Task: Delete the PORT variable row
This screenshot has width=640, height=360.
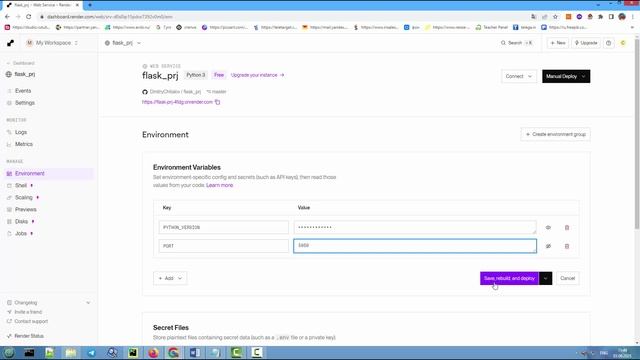Action: 567,246
